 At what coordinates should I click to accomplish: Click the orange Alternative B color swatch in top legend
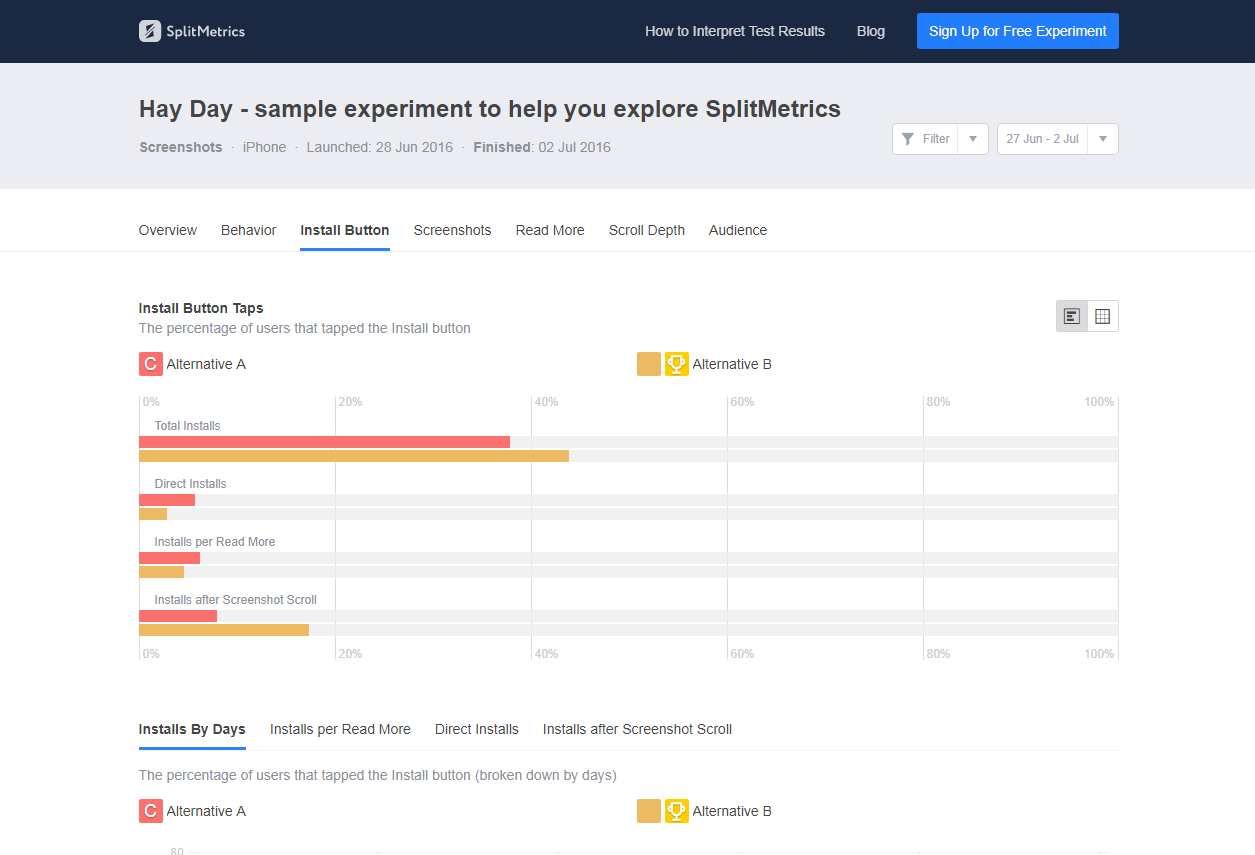(x=649, y=364)
